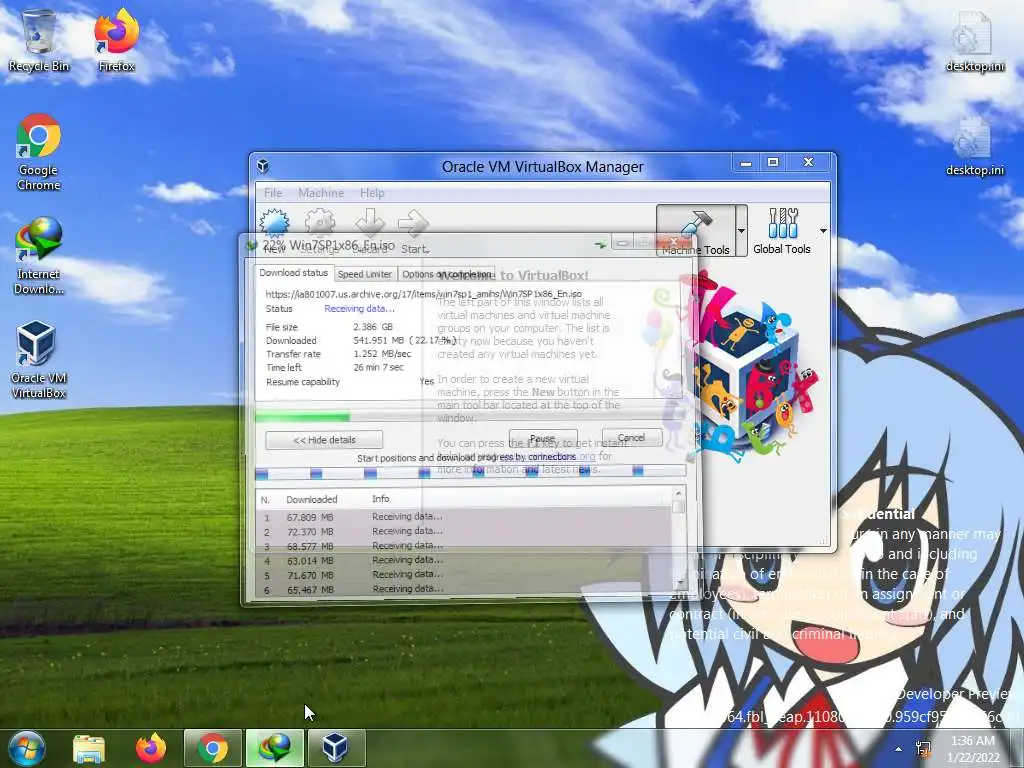Click the network icon in system tray
1024x768 pixels.
[923, 748]
